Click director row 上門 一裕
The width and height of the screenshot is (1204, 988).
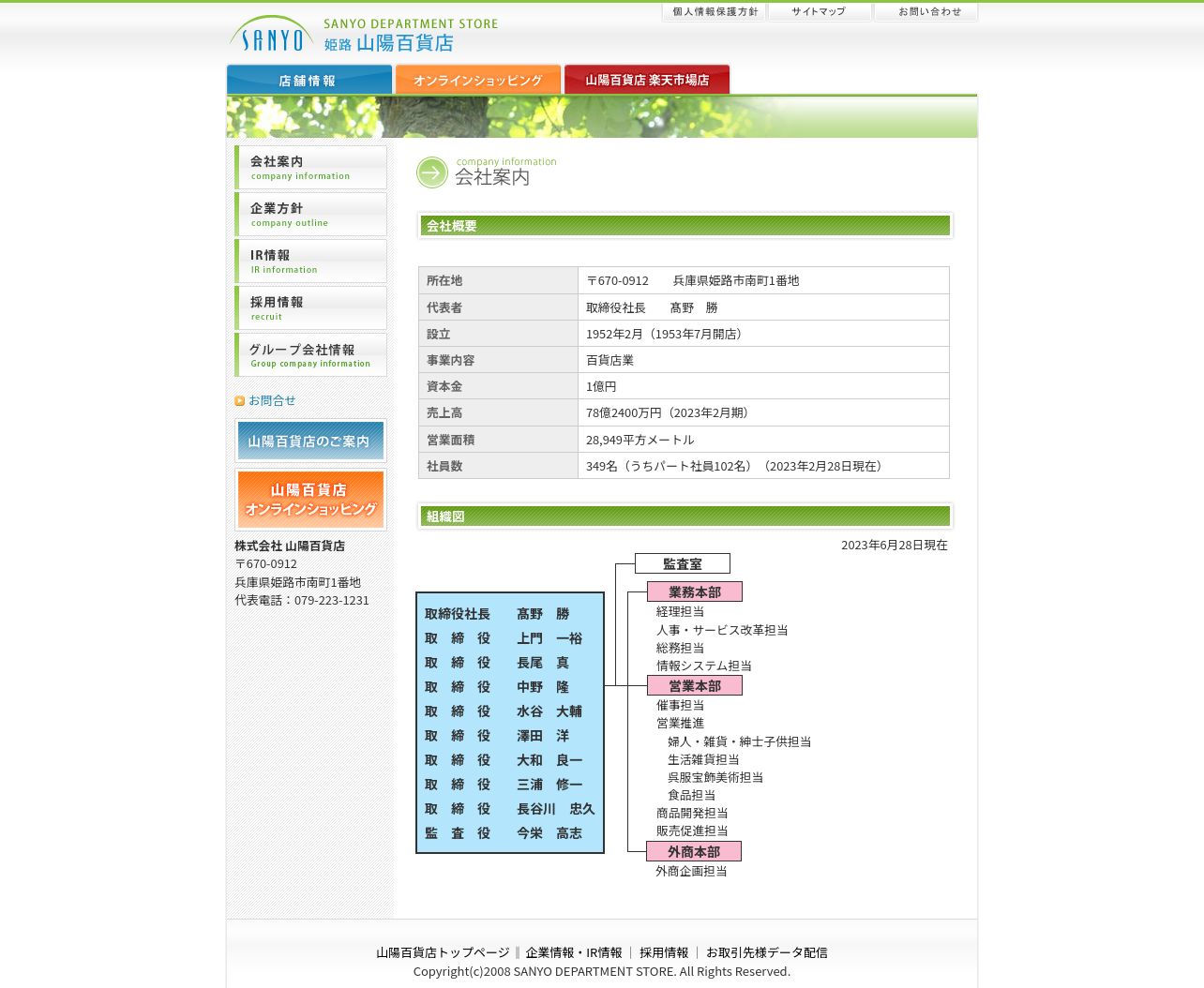pos(504,638)
